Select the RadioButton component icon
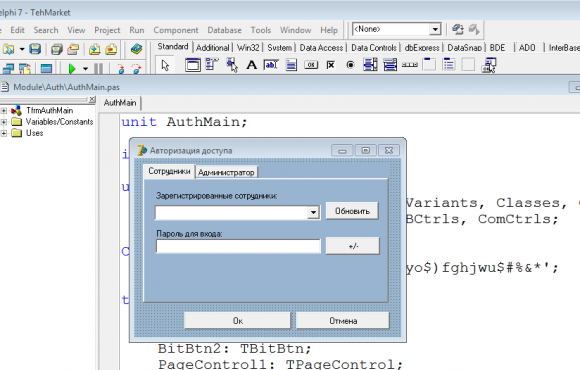 tap(350, 65)
